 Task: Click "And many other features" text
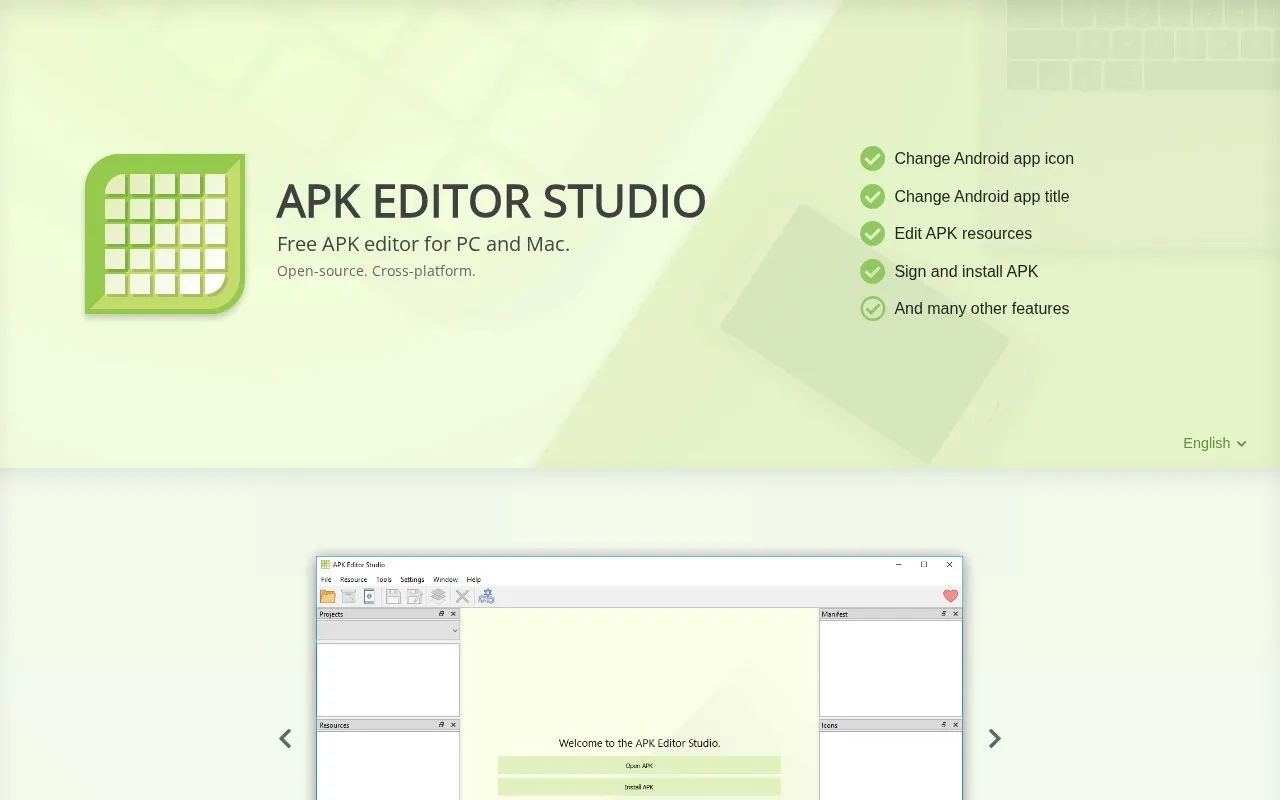point(982,308)
